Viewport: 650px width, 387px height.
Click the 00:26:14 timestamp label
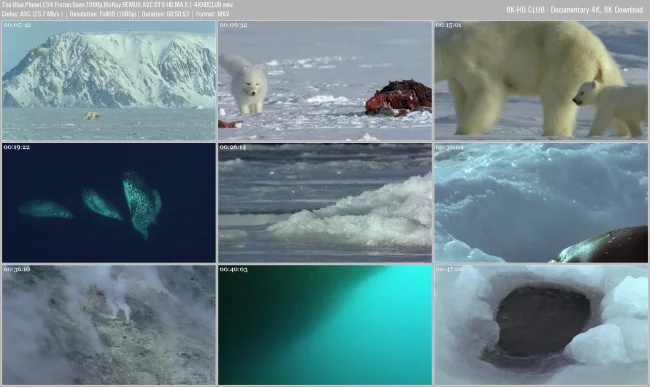233,147
